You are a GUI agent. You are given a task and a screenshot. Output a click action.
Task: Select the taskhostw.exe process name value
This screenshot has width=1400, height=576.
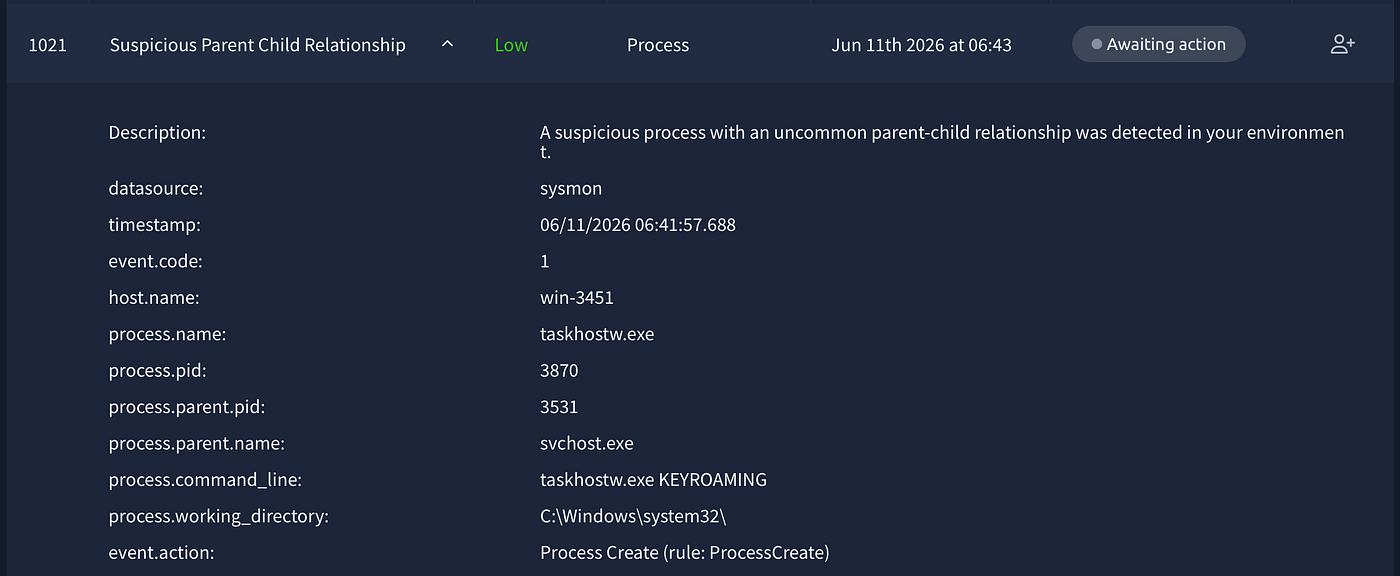pyautogui.click(x=597, y=334)
